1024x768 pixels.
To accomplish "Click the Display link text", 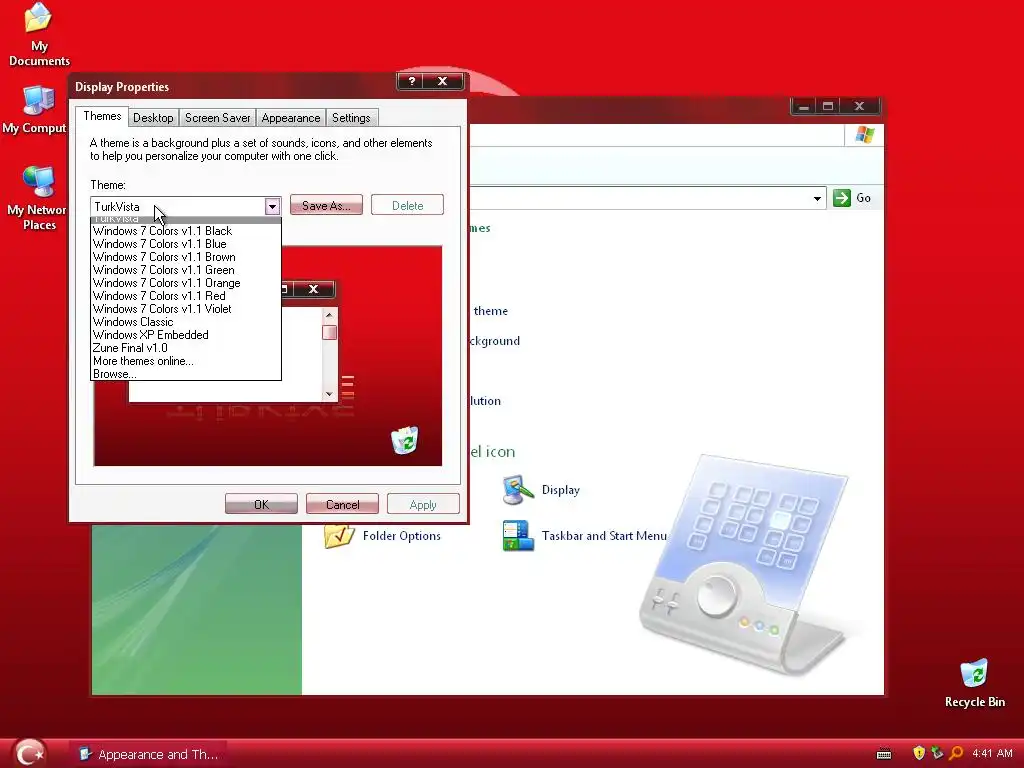I will point(560,490).
